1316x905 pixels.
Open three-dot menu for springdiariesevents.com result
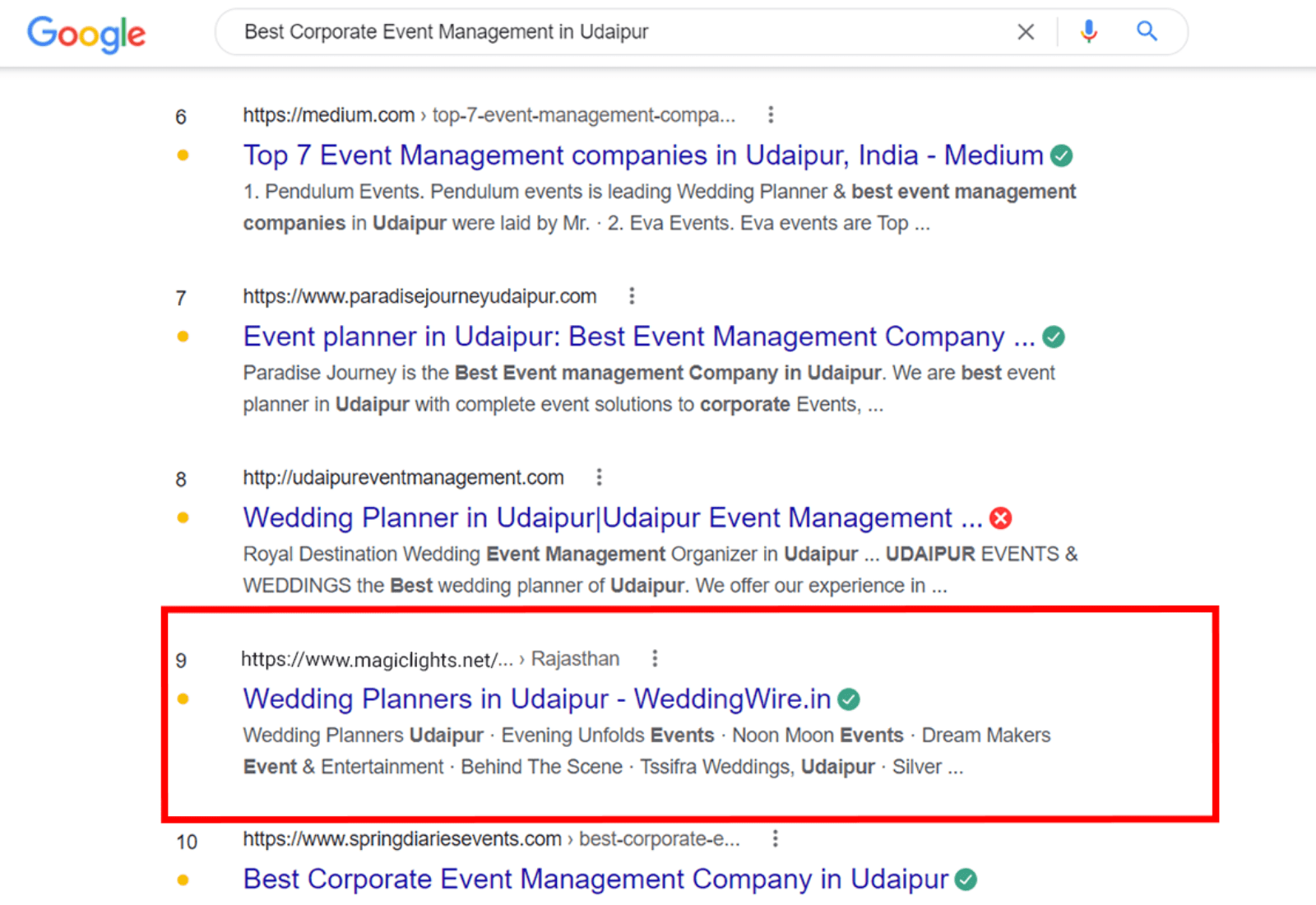[x=775, y=838]
